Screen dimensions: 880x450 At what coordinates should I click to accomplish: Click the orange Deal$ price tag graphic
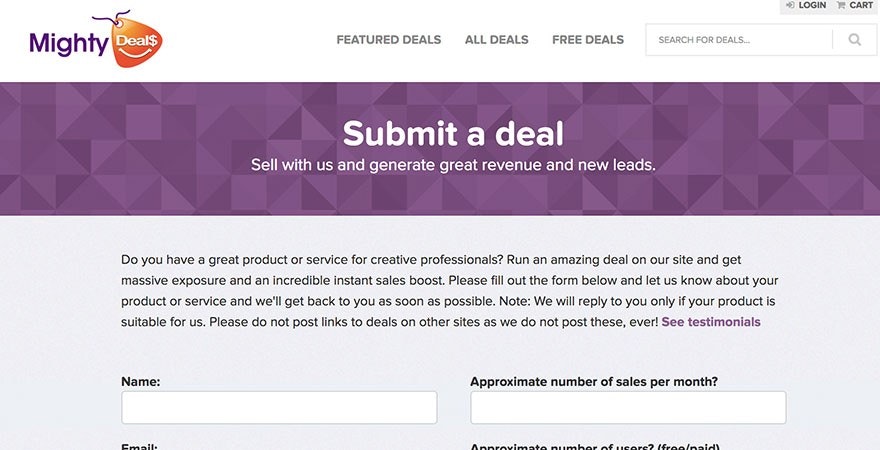pos(137,43)
